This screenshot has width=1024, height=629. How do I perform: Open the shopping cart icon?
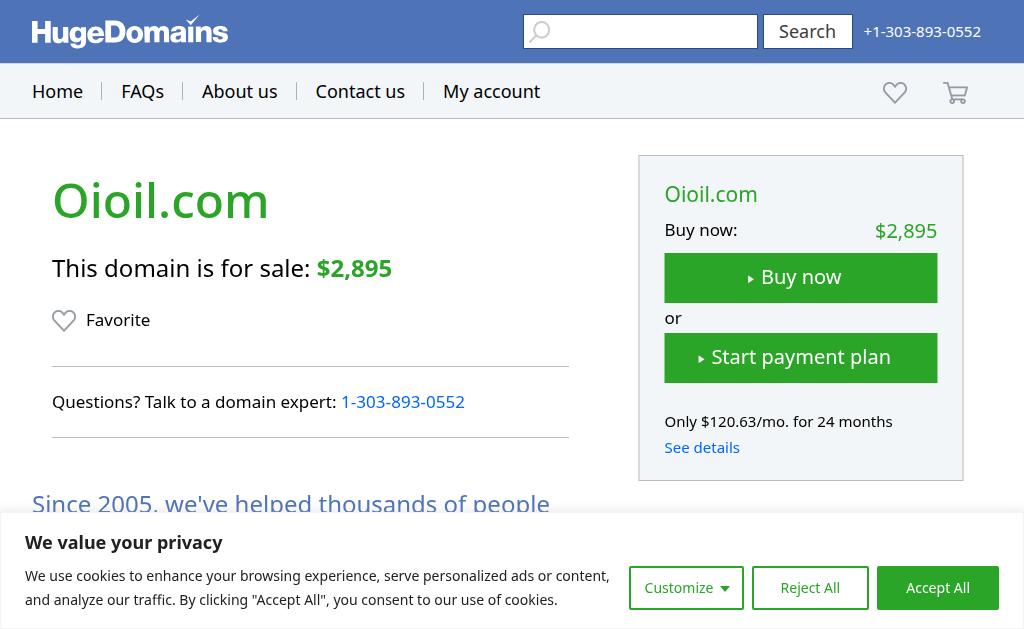(x=955, y=93)
